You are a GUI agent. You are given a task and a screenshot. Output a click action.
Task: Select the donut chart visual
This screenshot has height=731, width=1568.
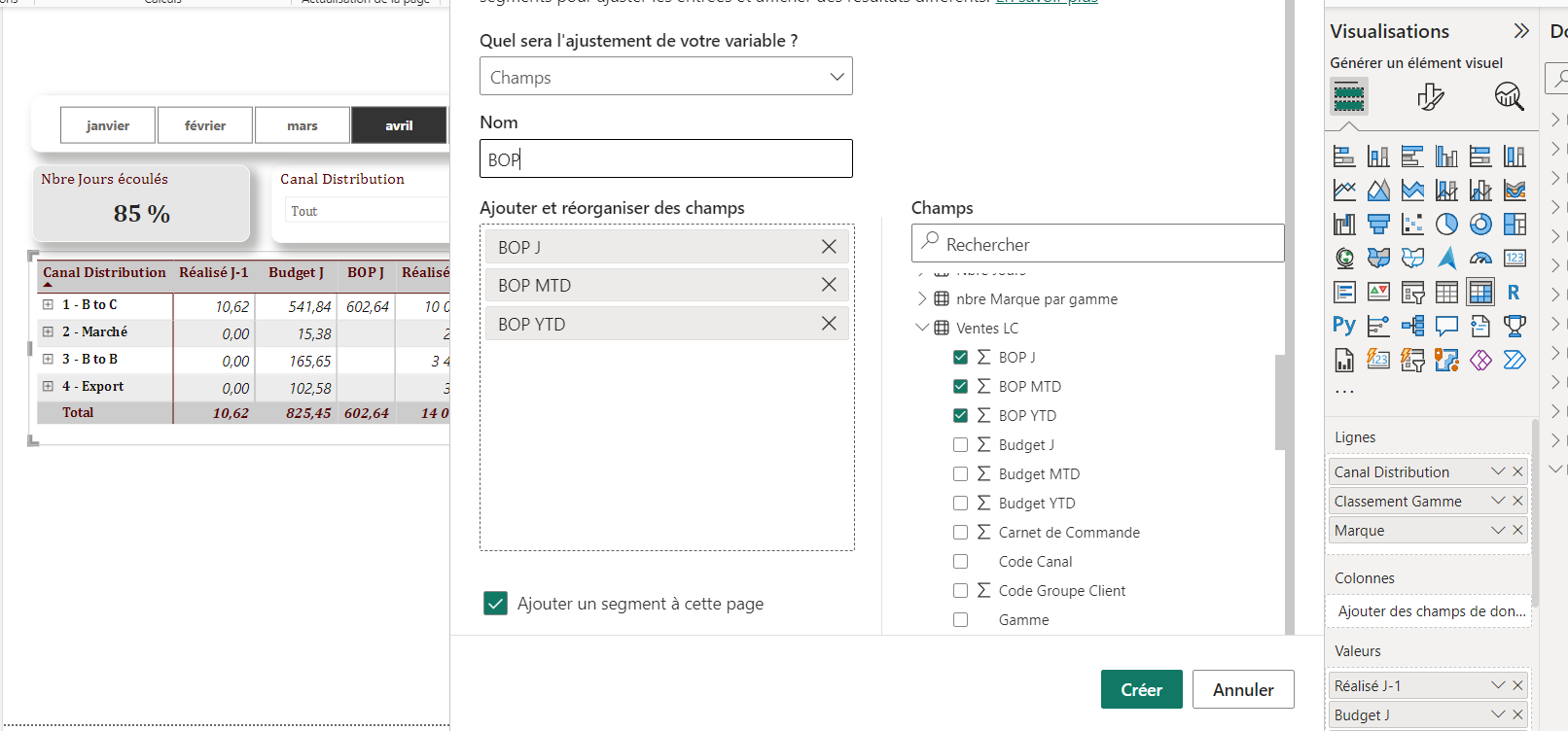pyautogui.click(x=1480, y=224)
